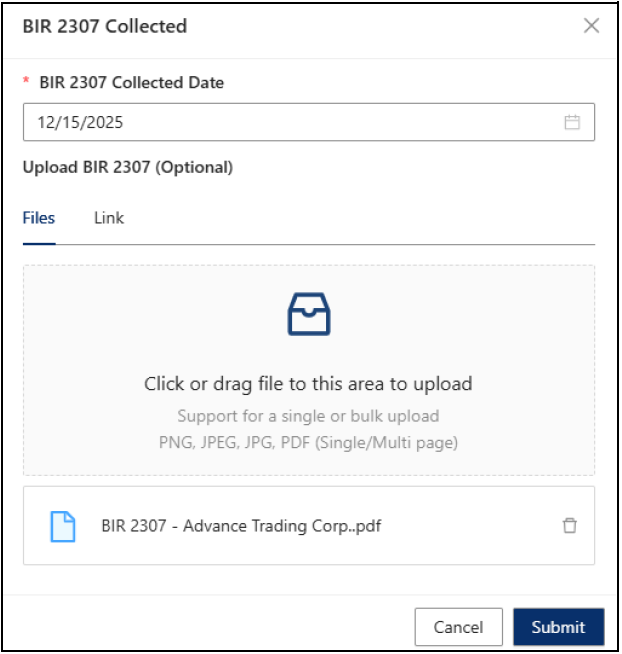Click the inbox upload icon

(309, 314)
